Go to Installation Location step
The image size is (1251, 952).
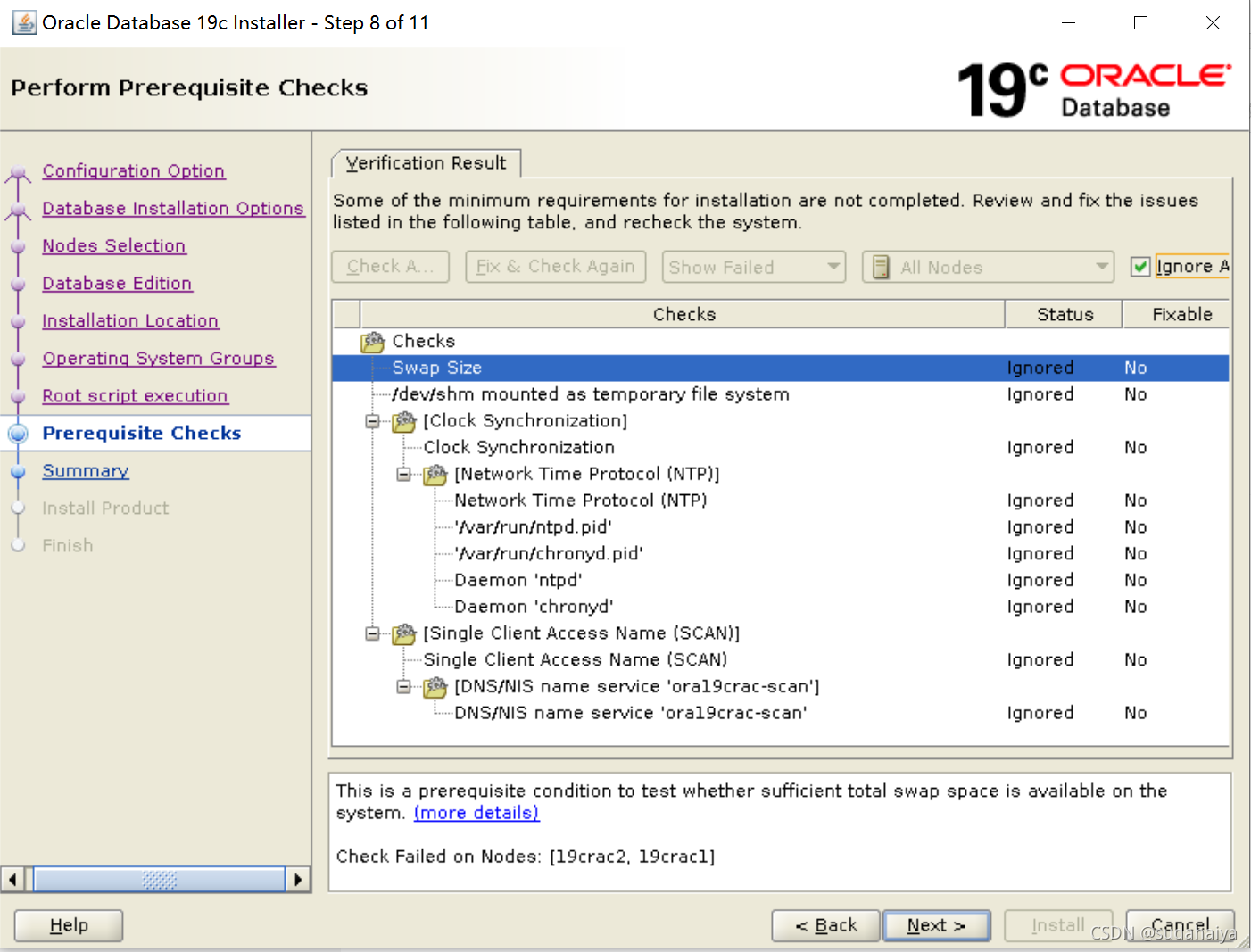130,321
